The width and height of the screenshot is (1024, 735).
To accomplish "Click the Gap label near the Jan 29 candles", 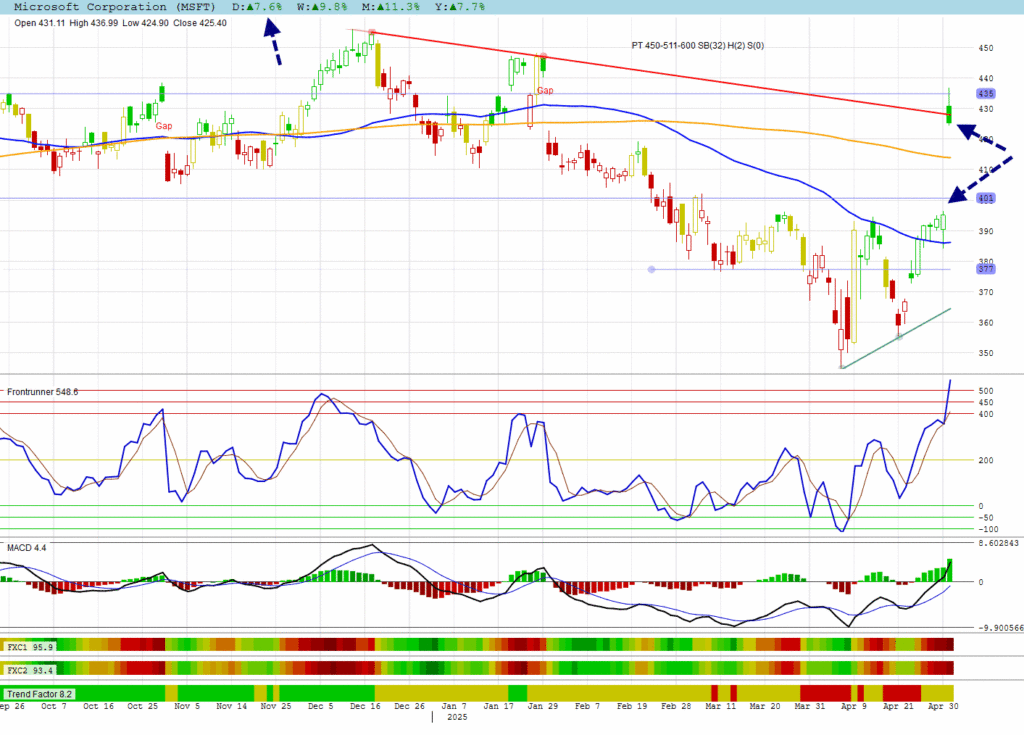I will [x=545, y=91].
